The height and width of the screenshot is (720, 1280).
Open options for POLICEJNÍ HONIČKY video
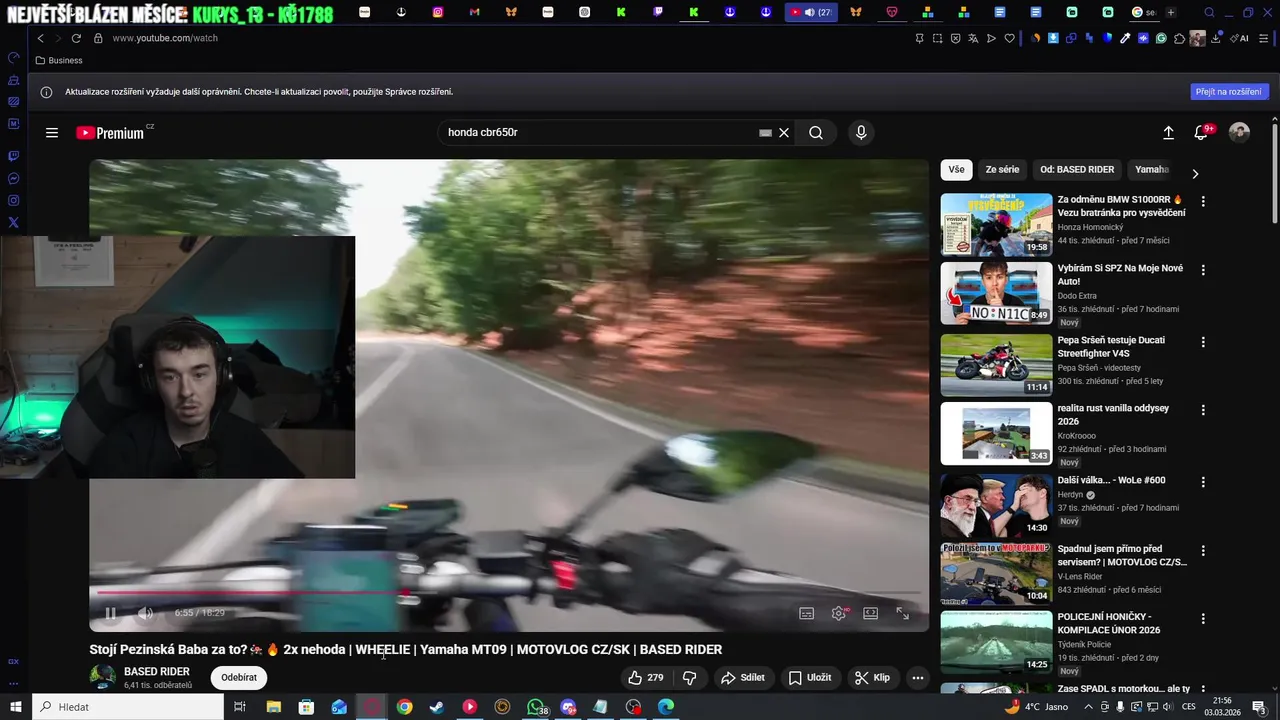(1203, 619)
